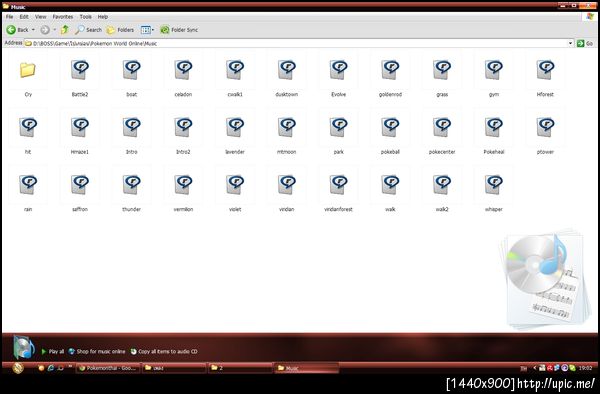
Task: Select the thunder audio file
Action: [x=132, y=185]
